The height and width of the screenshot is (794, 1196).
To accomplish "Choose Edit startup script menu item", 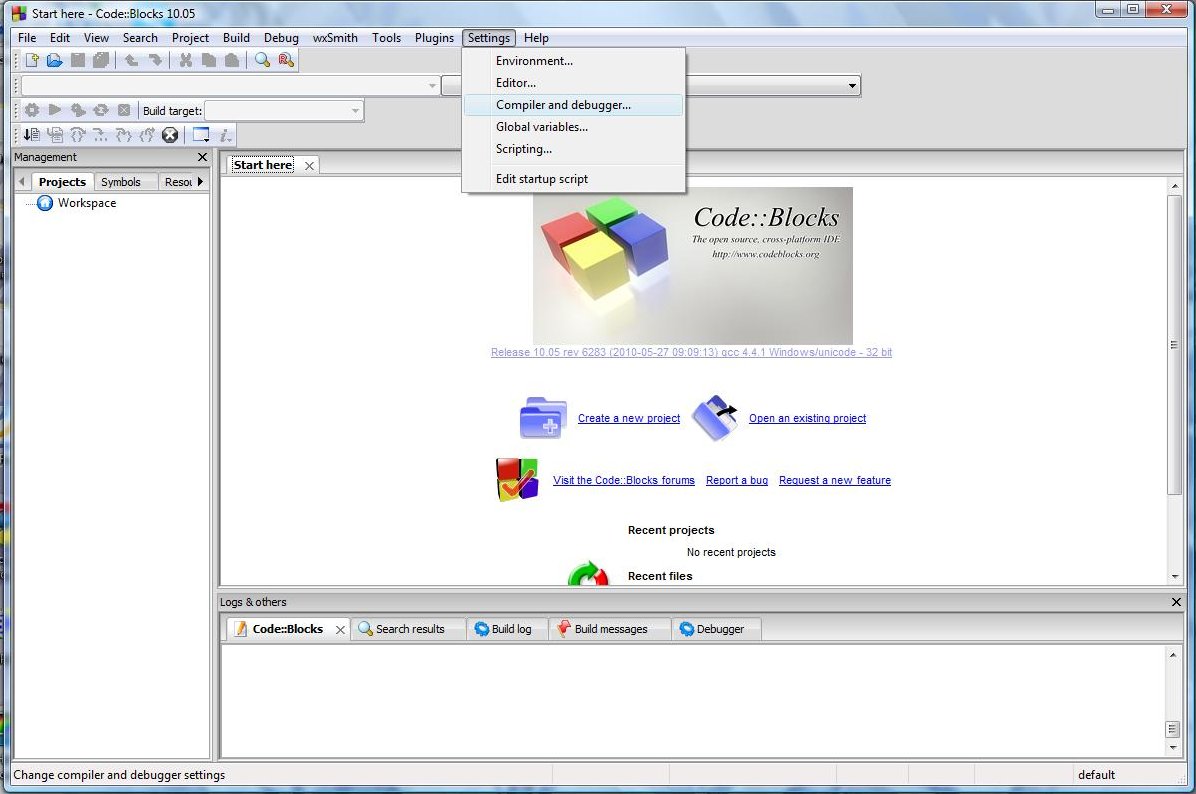I will pos(542,179).
